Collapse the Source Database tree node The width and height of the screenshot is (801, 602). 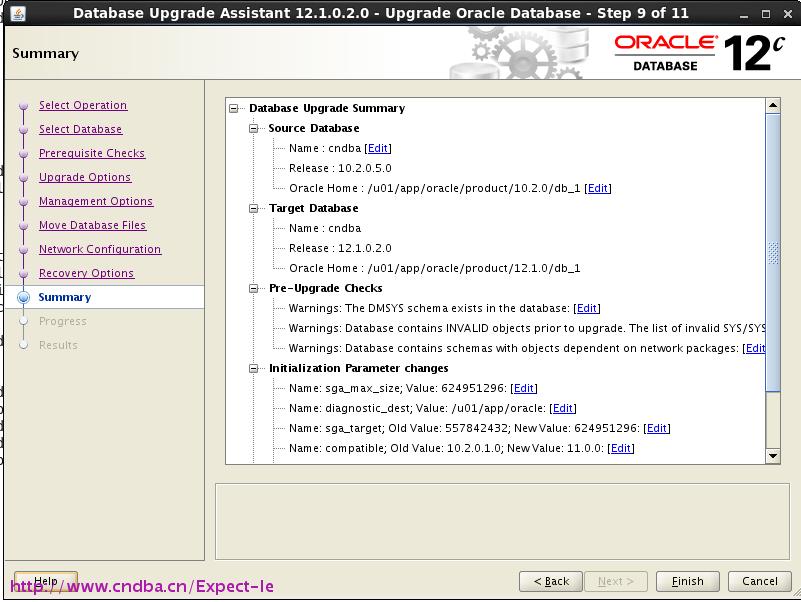[x=253, y=128]
